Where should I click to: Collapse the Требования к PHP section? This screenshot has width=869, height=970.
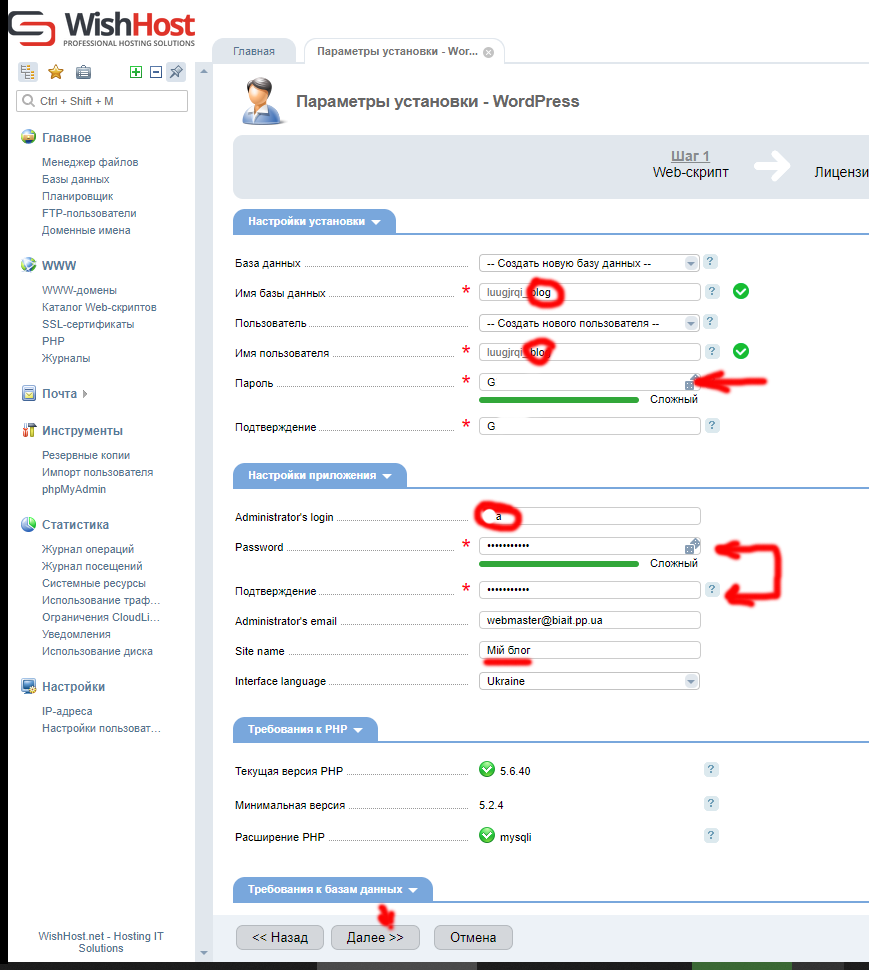click(x=305, y=729)
